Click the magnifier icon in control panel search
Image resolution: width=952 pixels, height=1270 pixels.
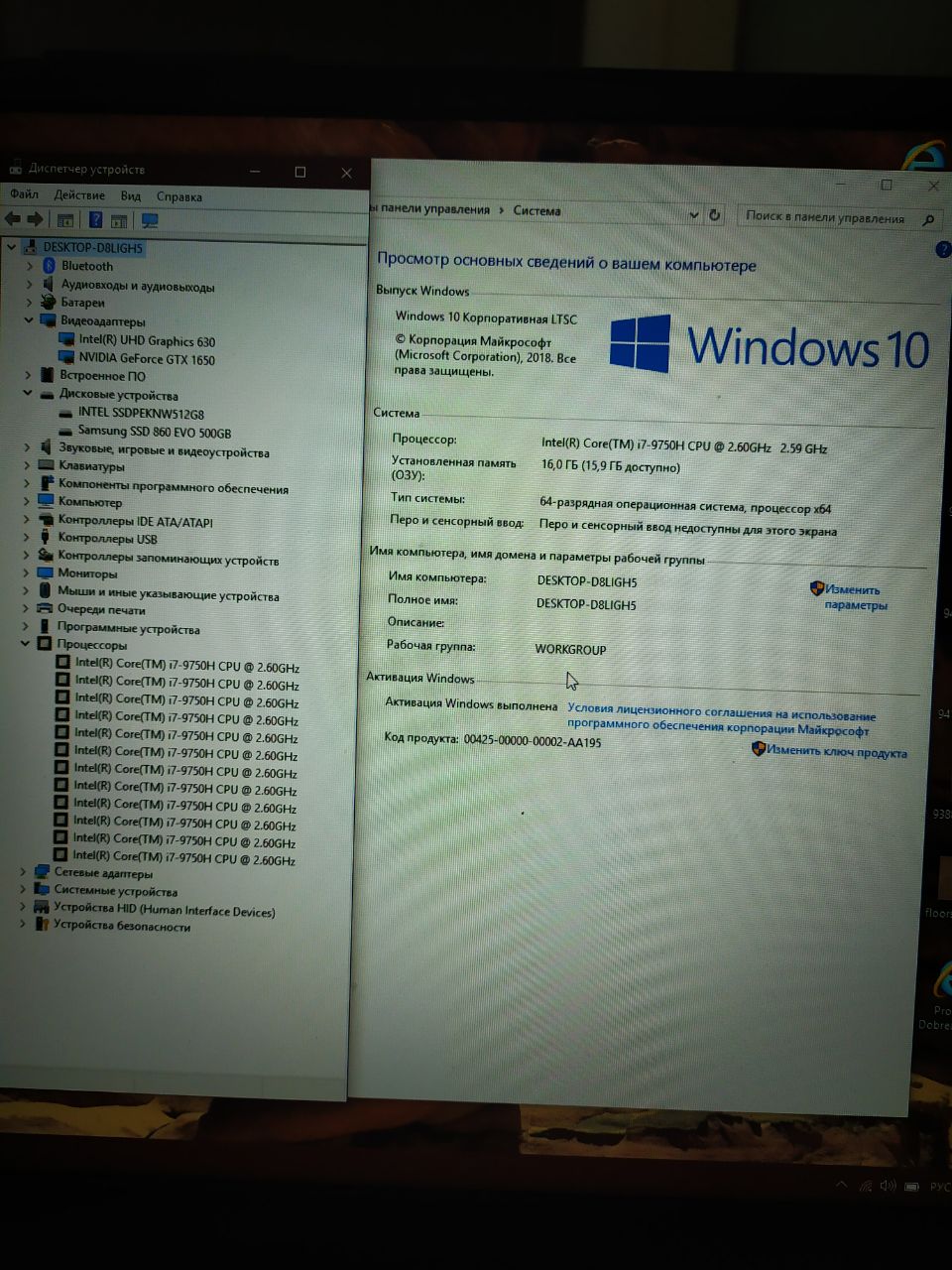coord(928,219)
